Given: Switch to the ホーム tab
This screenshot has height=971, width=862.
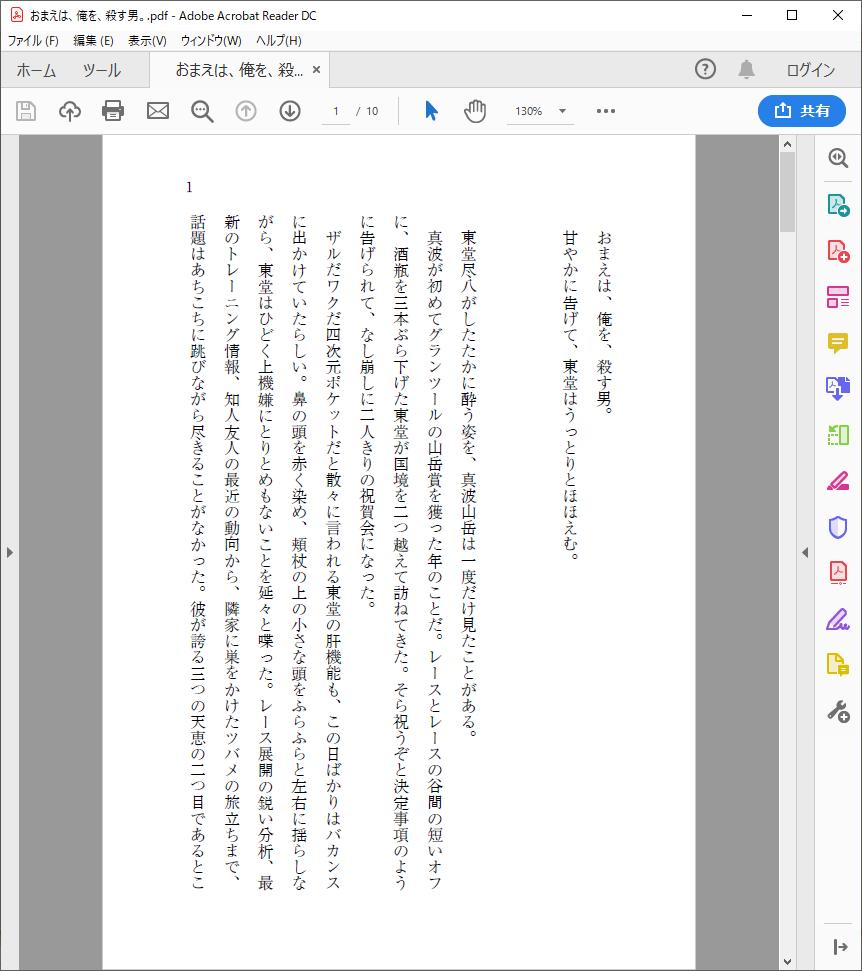Looking at the screenshot, I should coord(36,70).
